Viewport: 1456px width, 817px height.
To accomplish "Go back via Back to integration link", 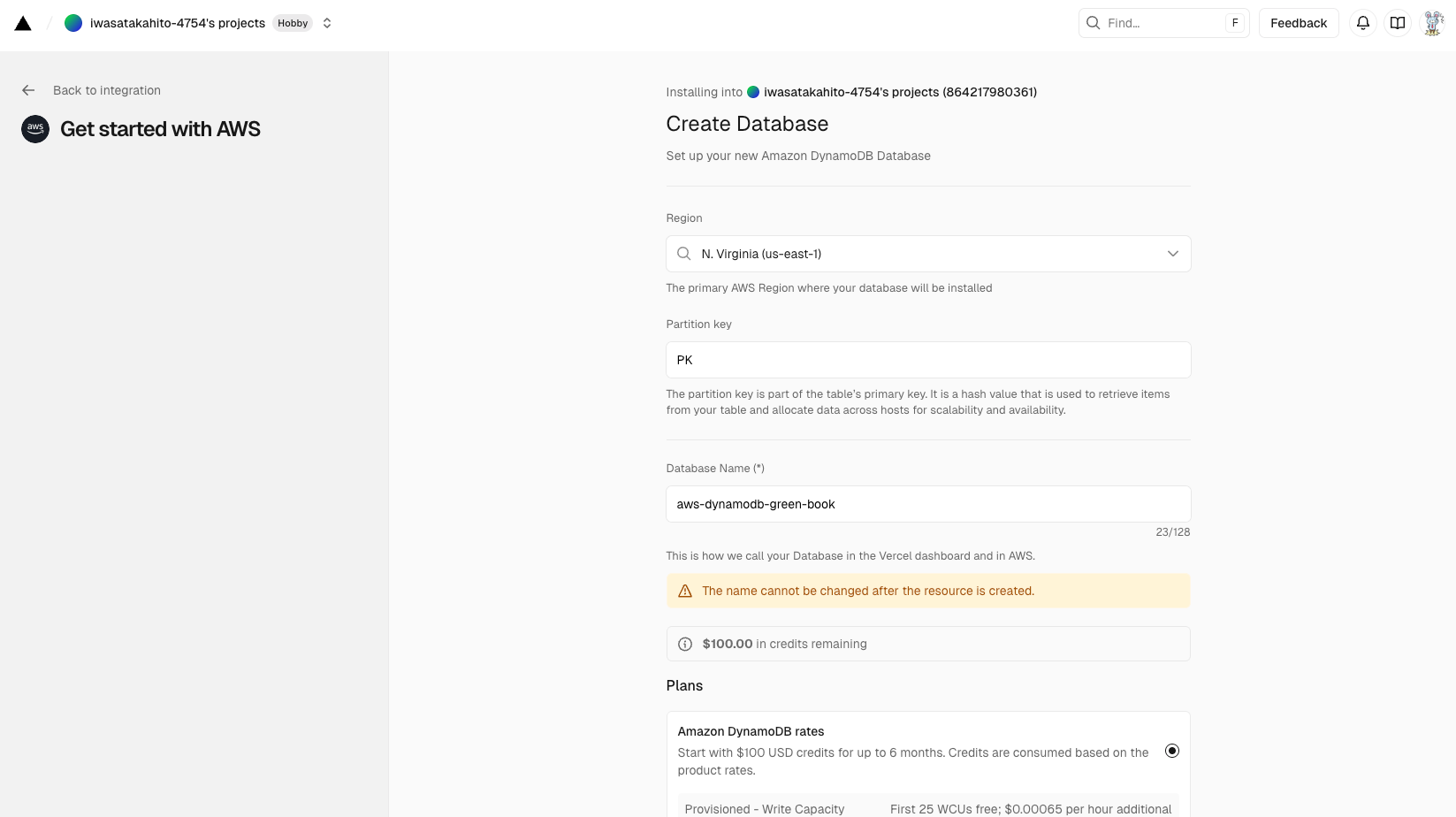I will point(107,90).
